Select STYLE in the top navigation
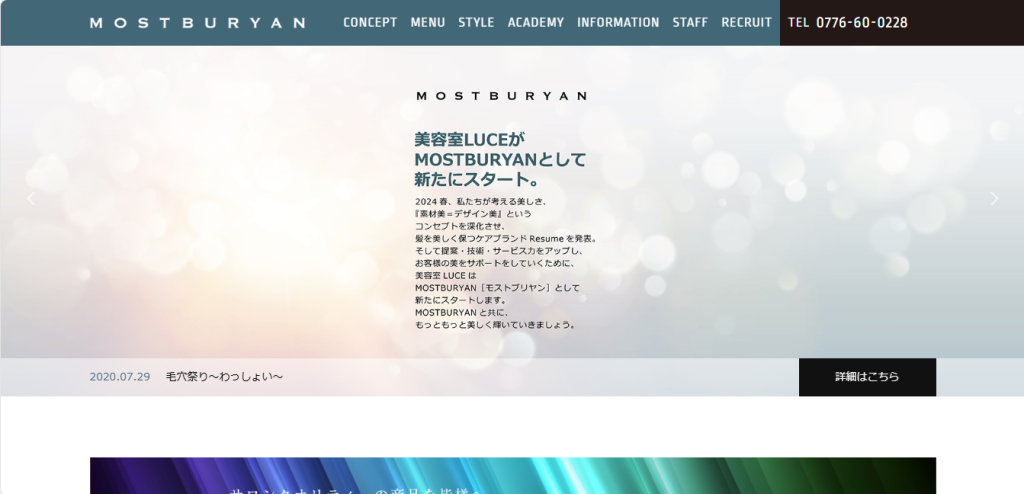This screenshot has width=1024, height=494. coord(476,22)
